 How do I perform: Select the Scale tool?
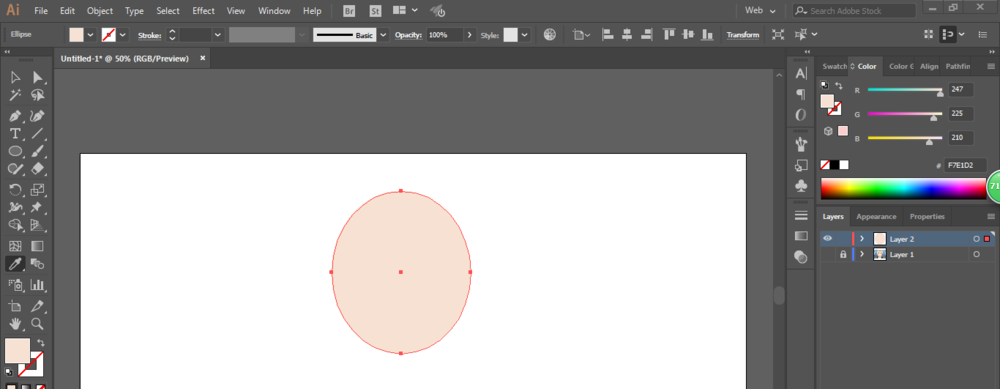coord(37,190)
